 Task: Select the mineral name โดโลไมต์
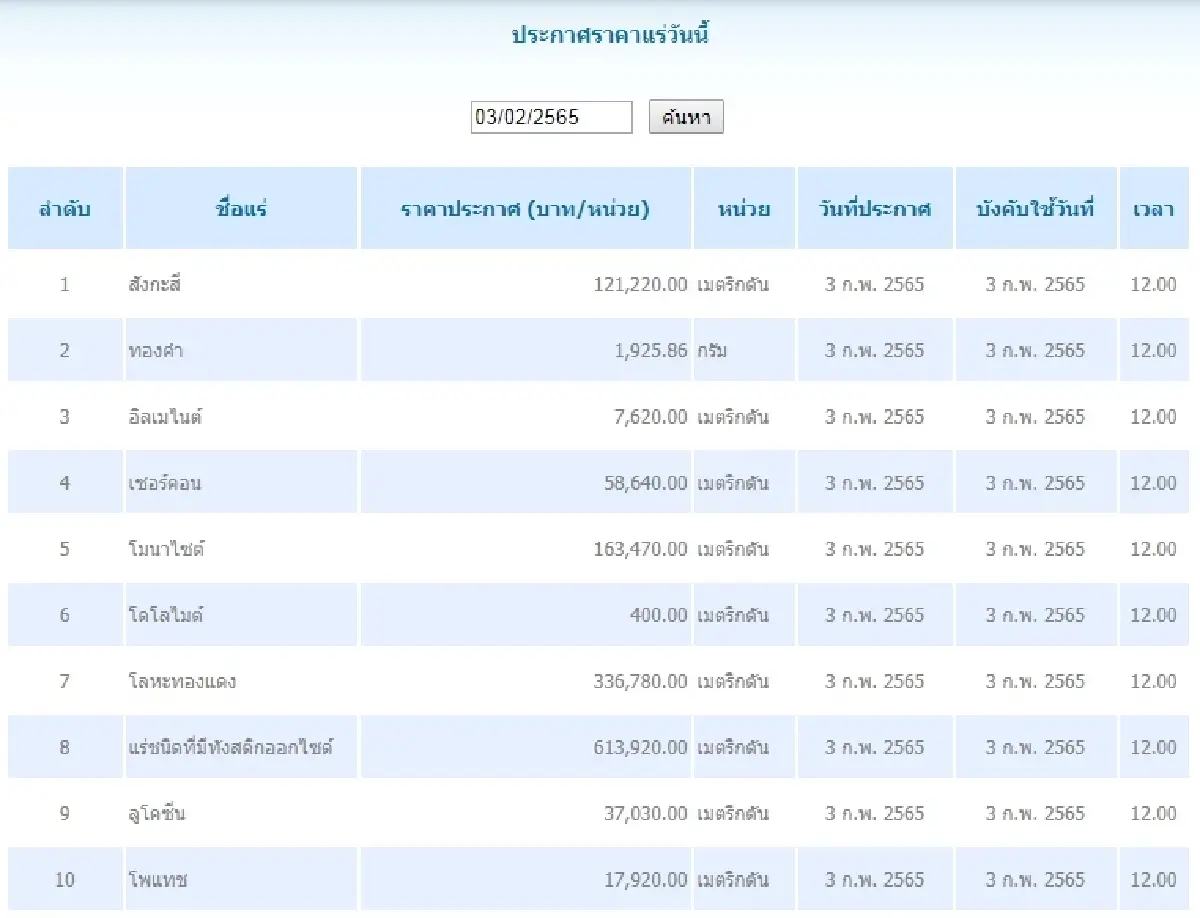166,615
